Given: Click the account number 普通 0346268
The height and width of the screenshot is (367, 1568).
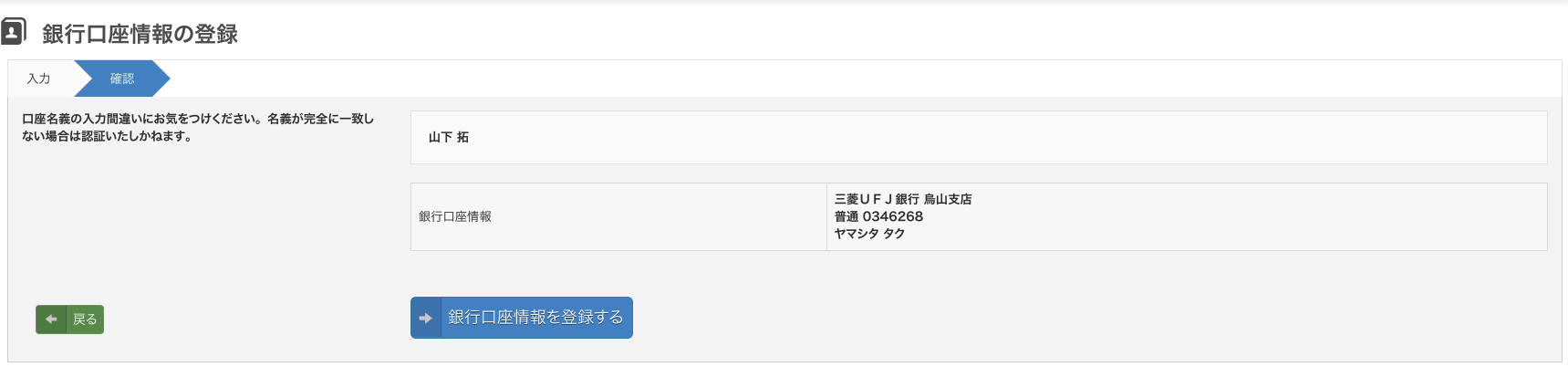Looking at the screenshot, I should pos(878,216).
